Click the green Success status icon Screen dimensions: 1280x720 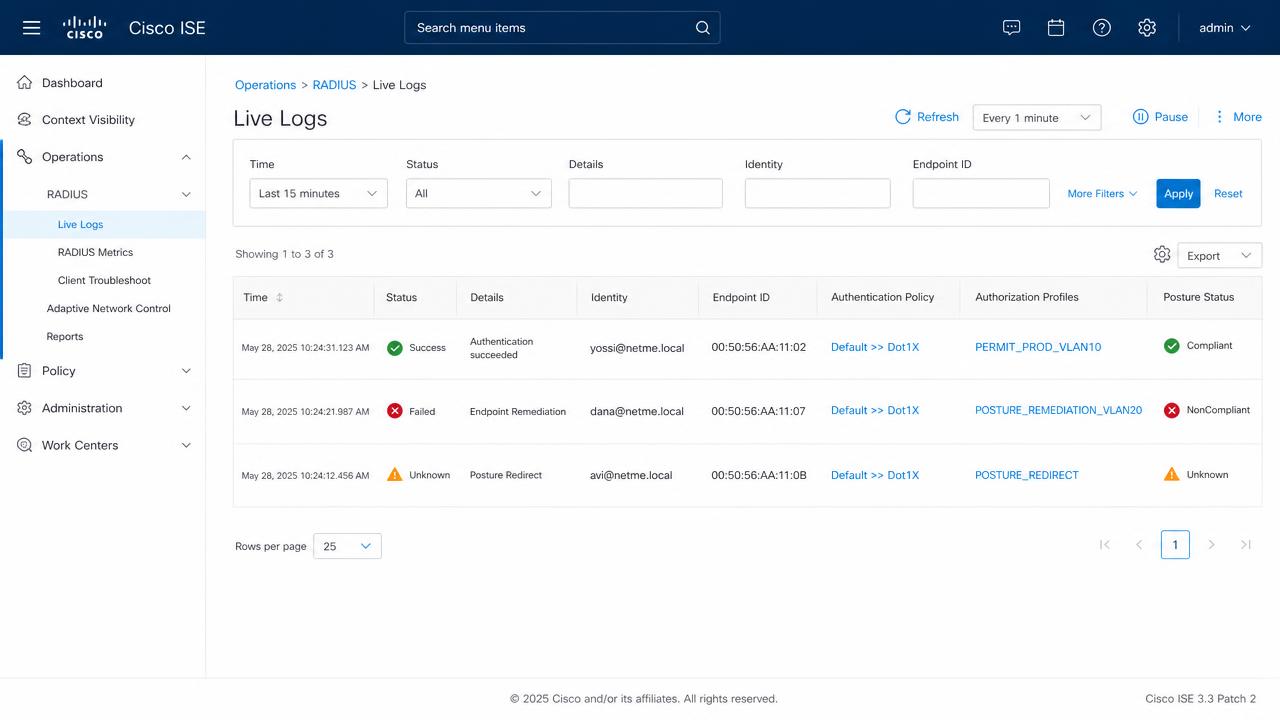pos(395,348)
